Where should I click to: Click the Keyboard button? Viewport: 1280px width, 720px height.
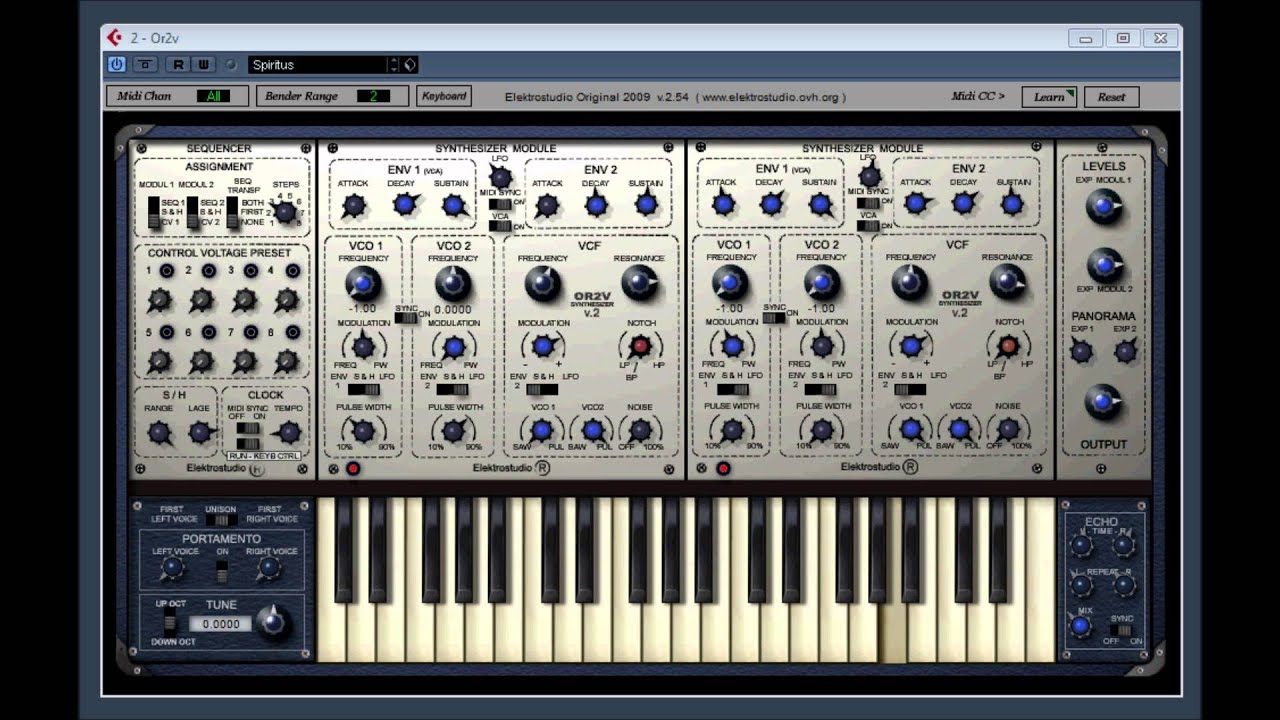click(444, 96)
